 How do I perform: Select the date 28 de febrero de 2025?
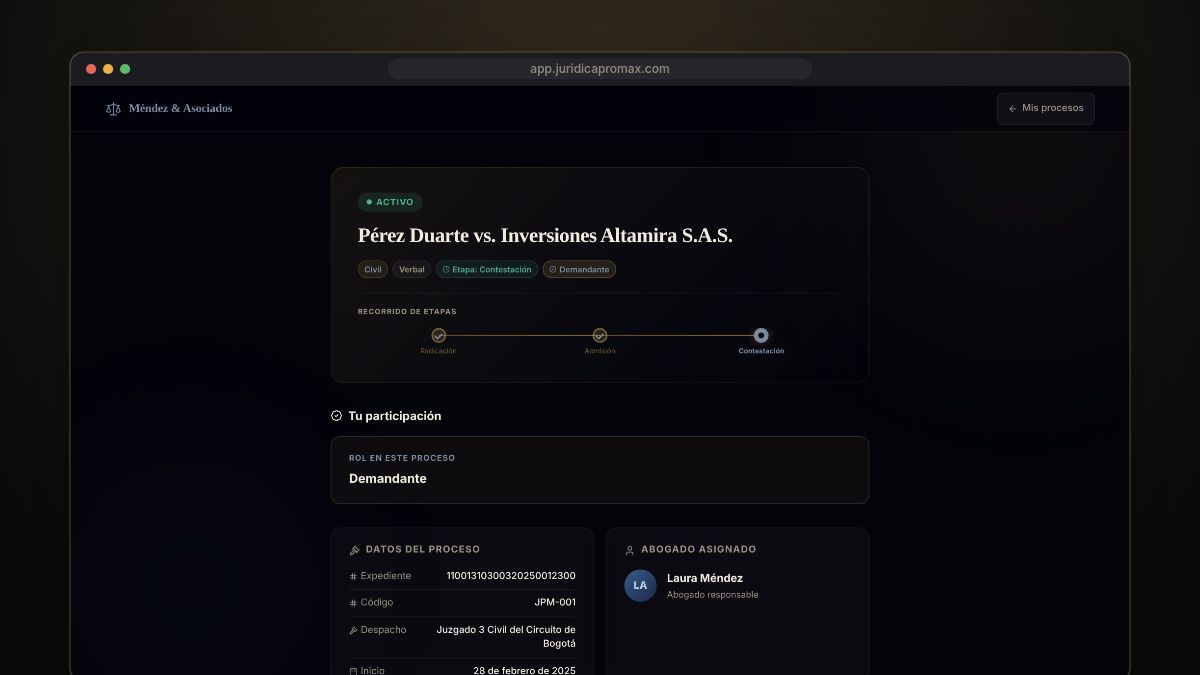coord(524,670)
